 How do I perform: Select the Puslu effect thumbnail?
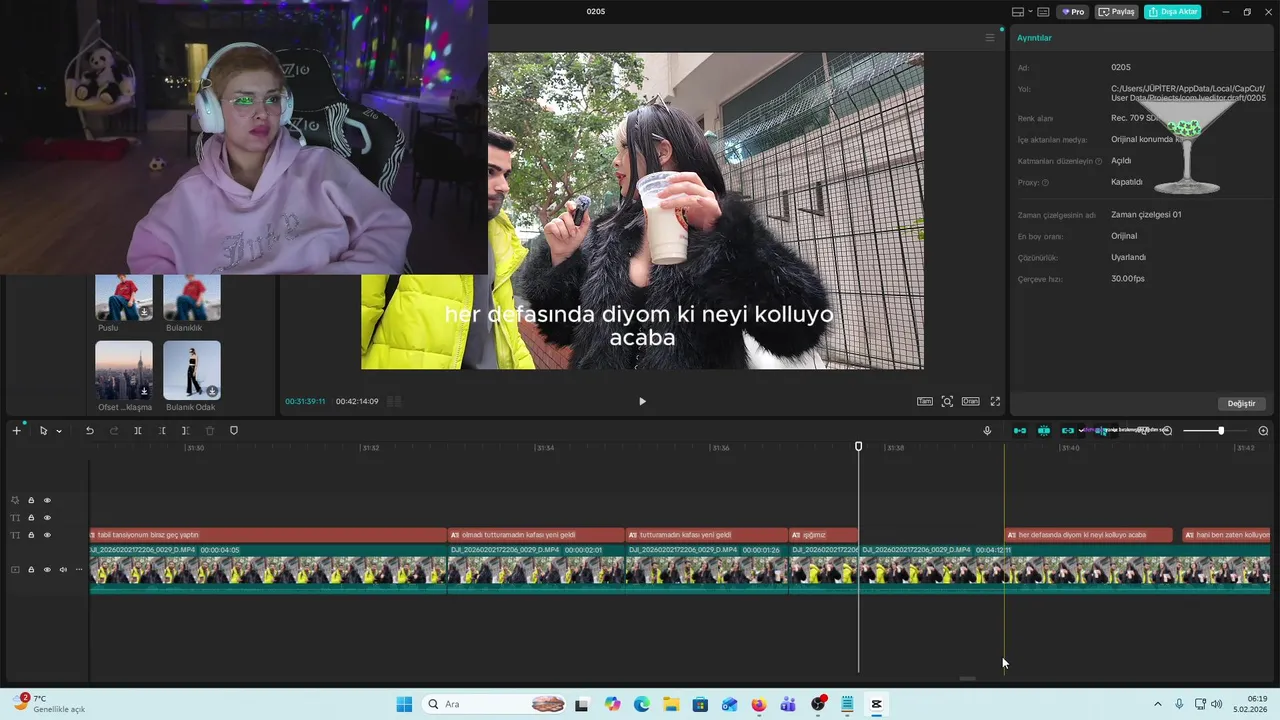point(124,297)
